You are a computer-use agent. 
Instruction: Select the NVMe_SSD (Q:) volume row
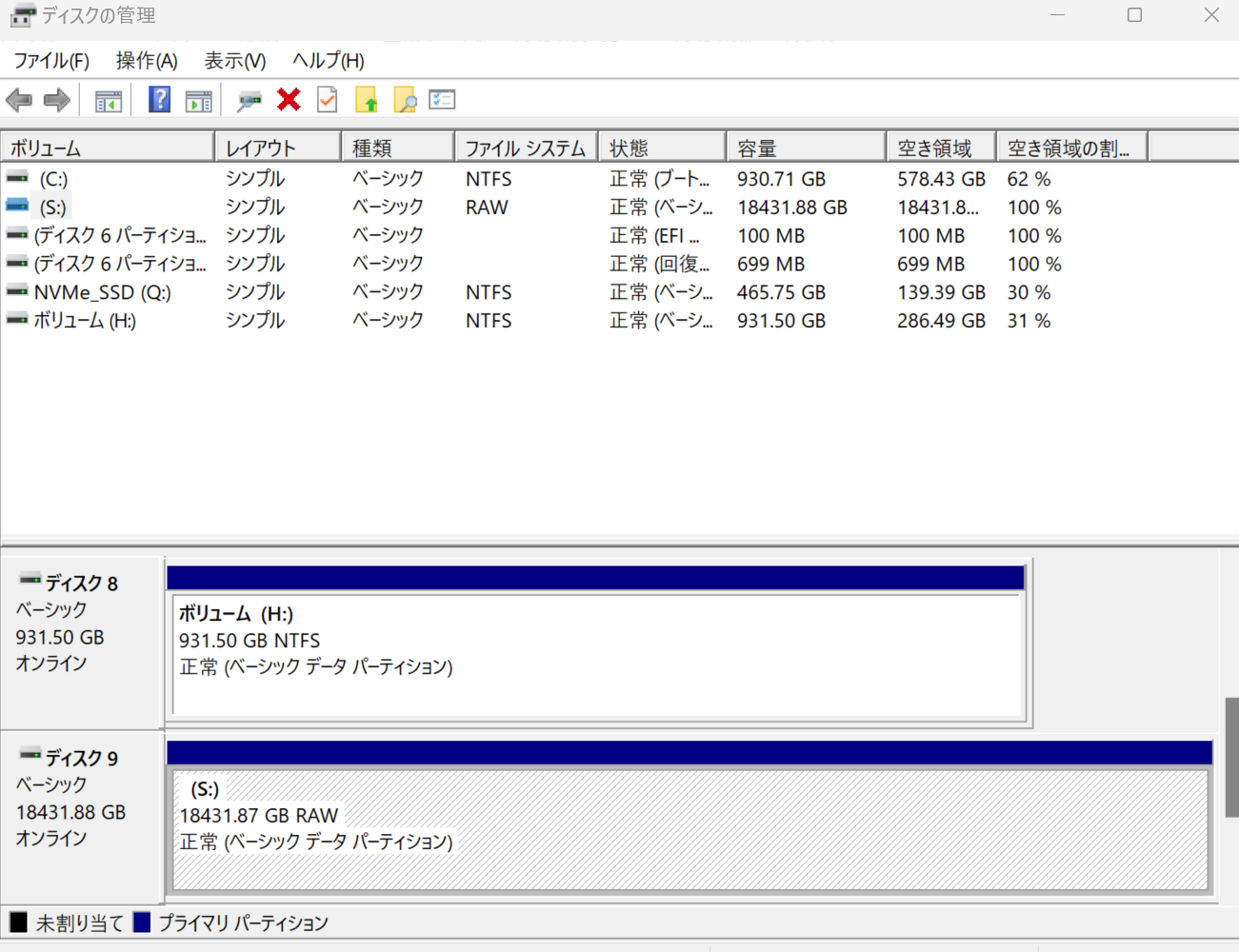(103, 292)
